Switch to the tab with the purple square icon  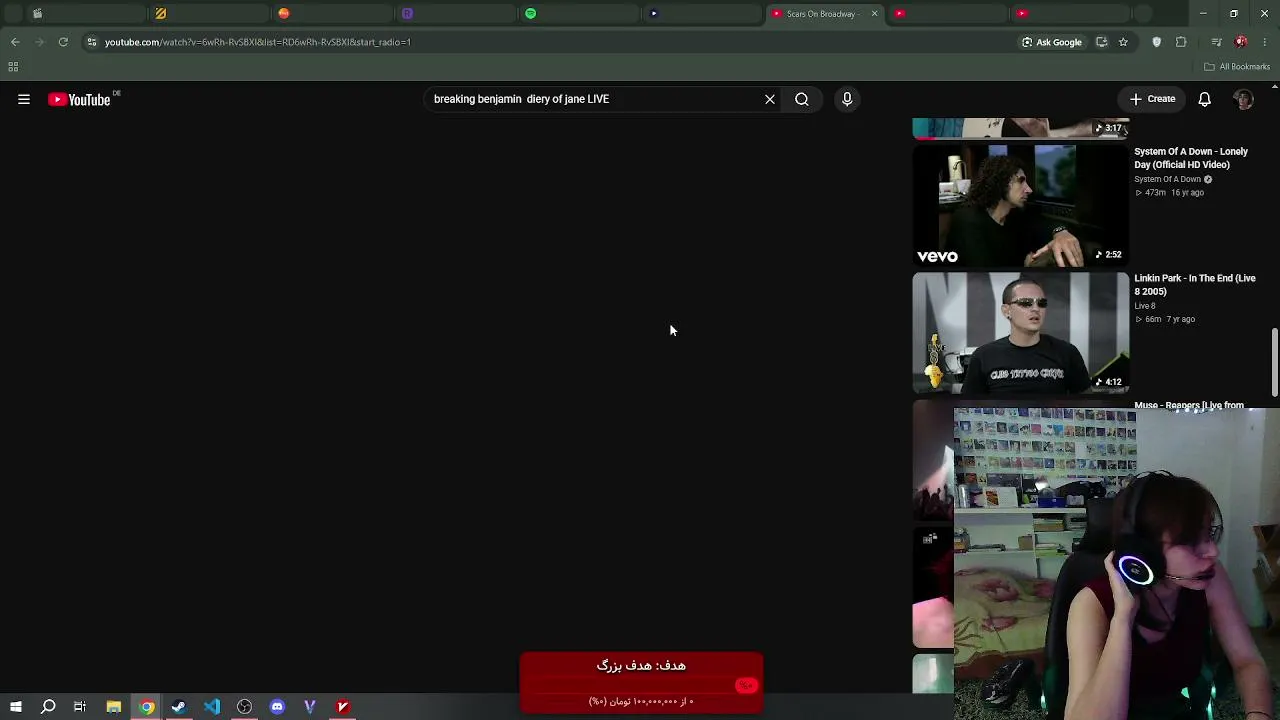tap(456, 14)
